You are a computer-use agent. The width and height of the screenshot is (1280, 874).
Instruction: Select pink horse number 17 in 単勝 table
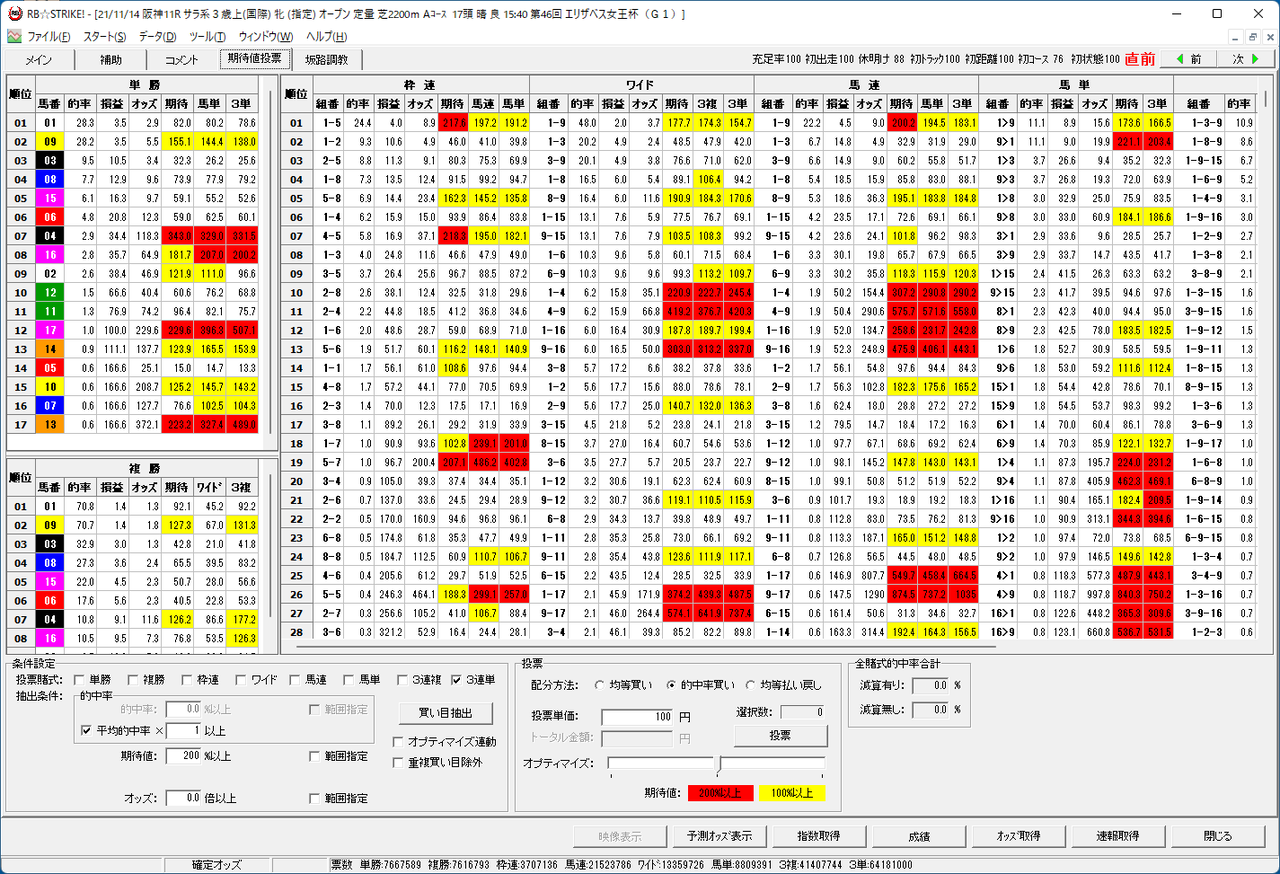(49, 329)
